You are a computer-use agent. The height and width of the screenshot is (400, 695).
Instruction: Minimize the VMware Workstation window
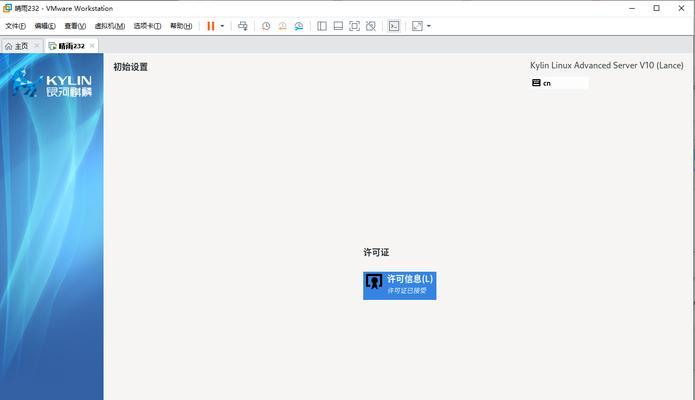click(632, 8)
